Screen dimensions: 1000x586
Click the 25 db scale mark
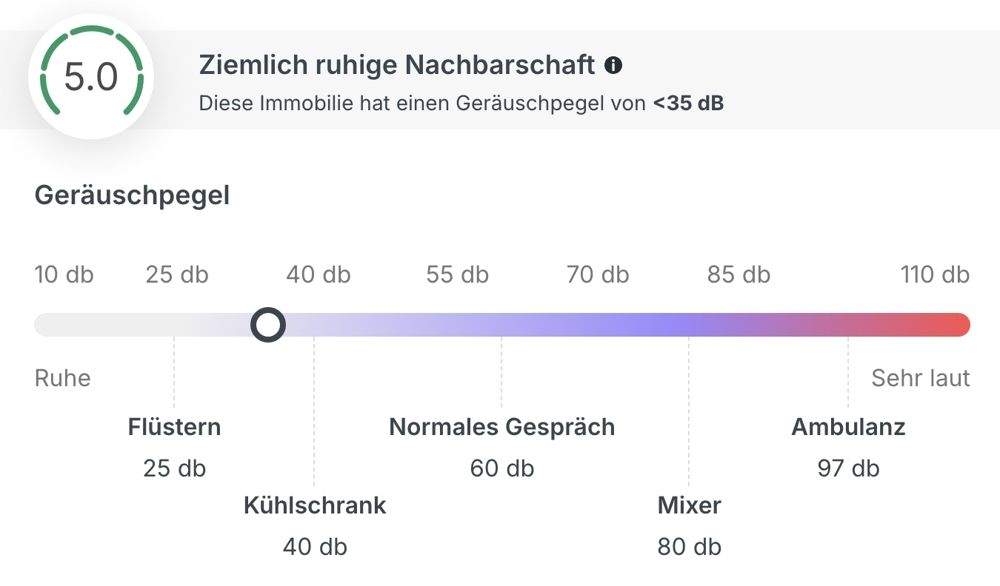175,274
